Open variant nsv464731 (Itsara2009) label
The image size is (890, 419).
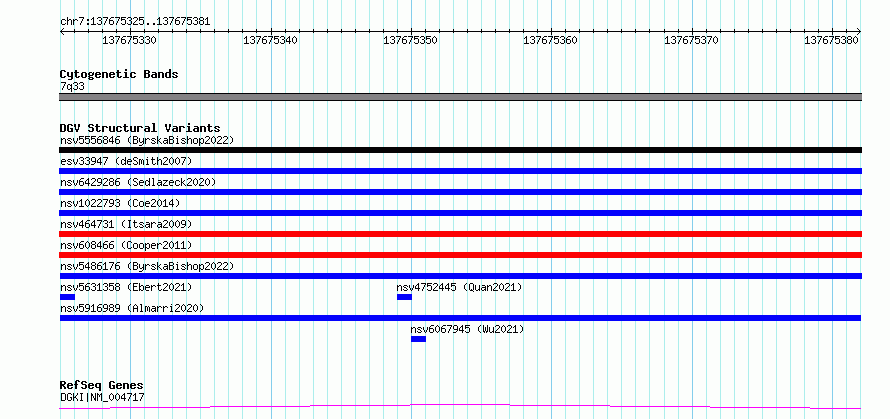point(126,224)
